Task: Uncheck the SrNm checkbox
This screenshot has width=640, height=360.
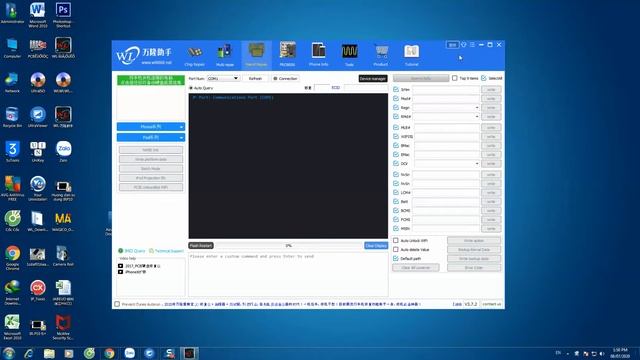Action: [396, 89]
